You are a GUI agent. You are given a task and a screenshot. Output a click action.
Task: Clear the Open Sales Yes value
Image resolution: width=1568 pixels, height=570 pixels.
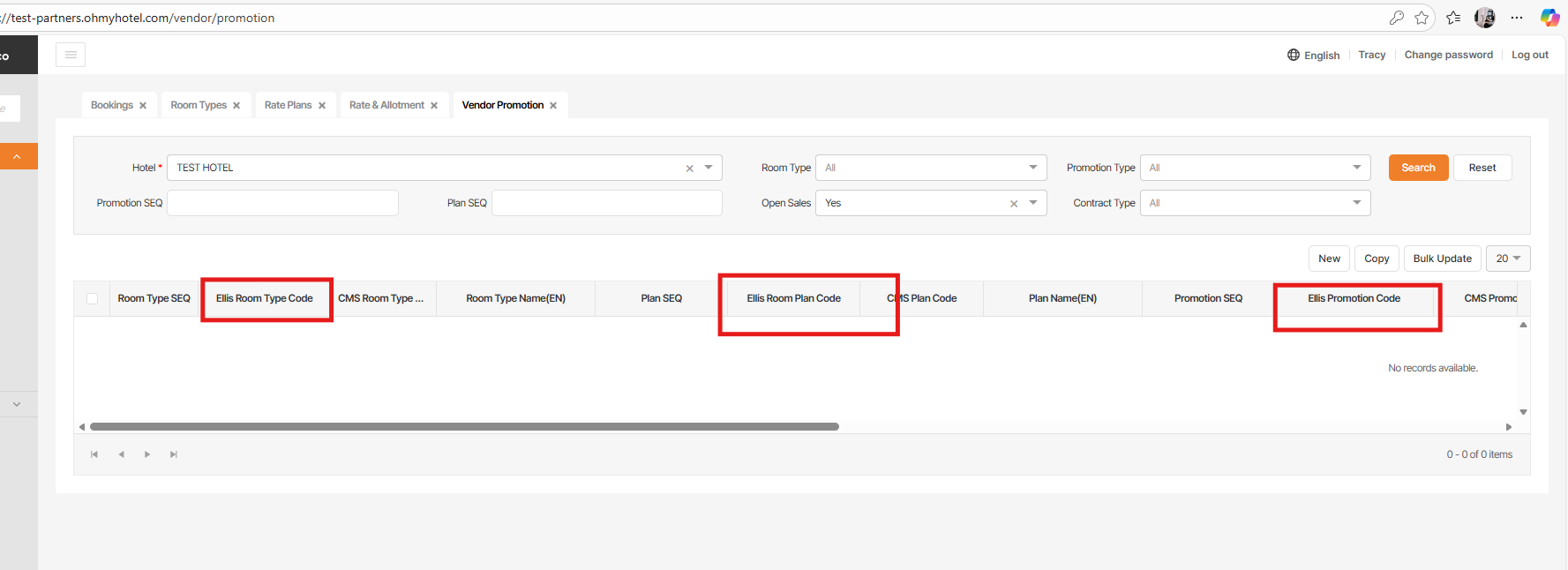pyautogui.click(x=1014, y=204)
